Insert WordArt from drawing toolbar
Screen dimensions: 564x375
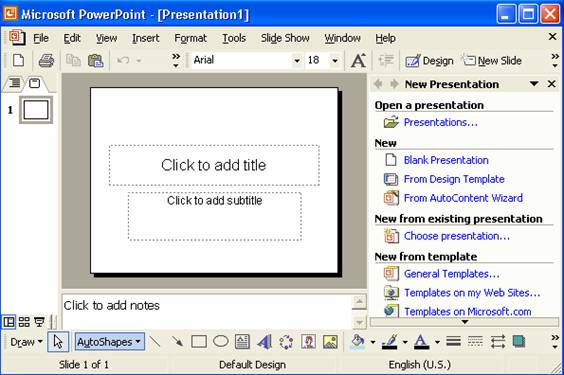tap(264, 341)
